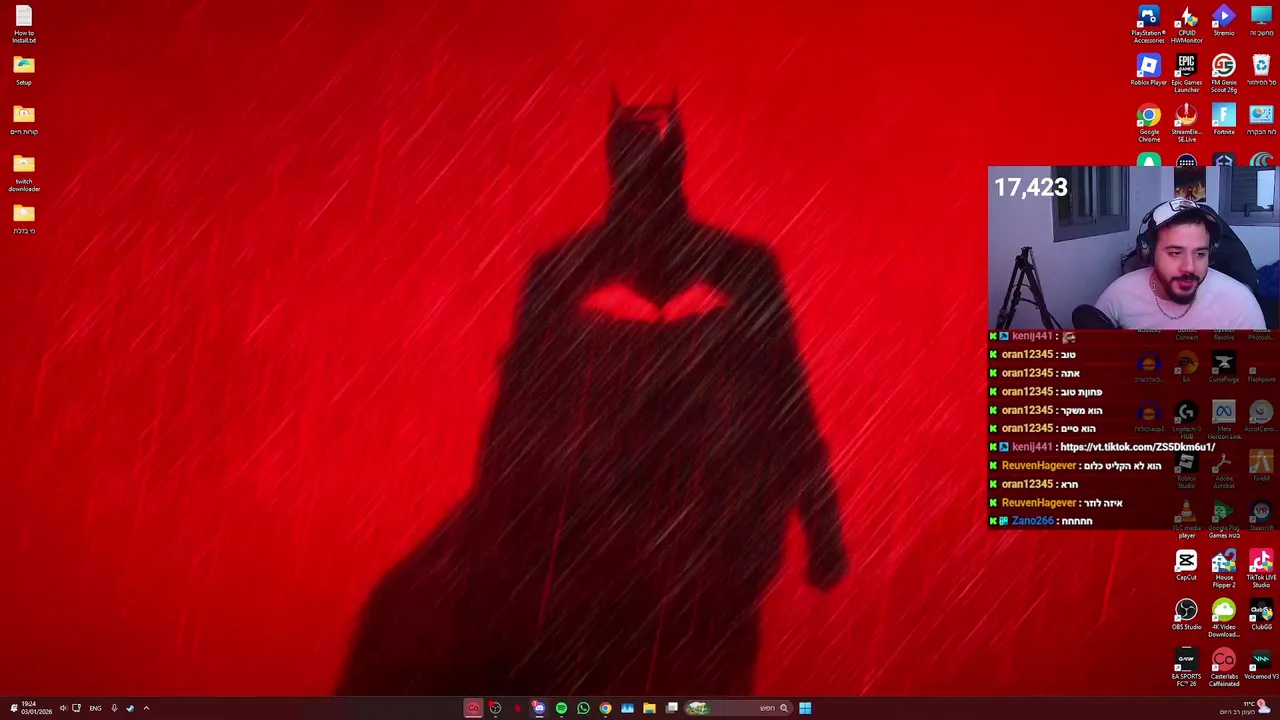
Task: Open the CapCut shortcut
Action: point(1186,566)
